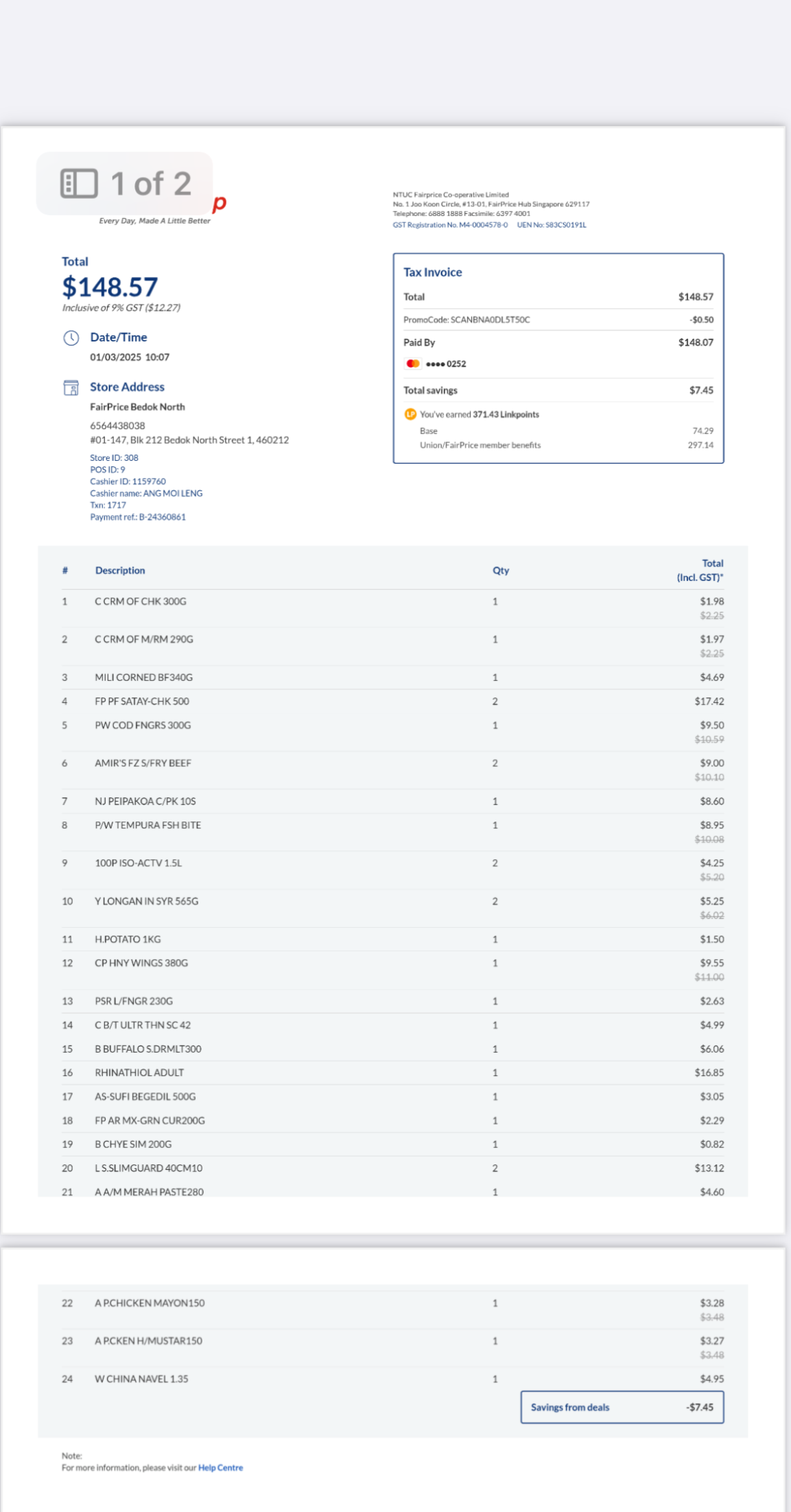
Task: Select the PromoCode: SCANBNA0DL5T50C text
Action: 467,320
